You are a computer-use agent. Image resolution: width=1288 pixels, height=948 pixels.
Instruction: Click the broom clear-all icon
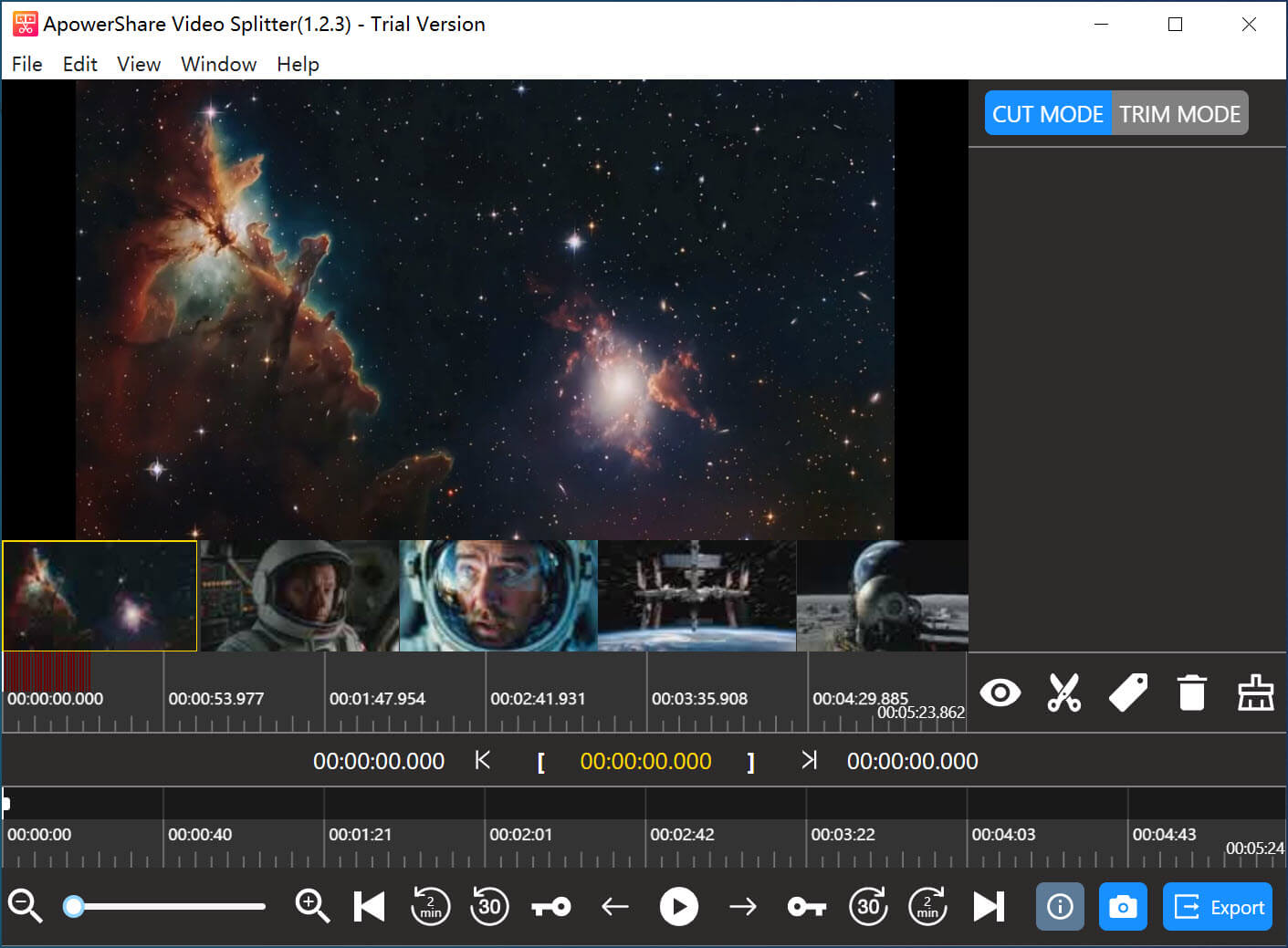[x=1255, y=693]
